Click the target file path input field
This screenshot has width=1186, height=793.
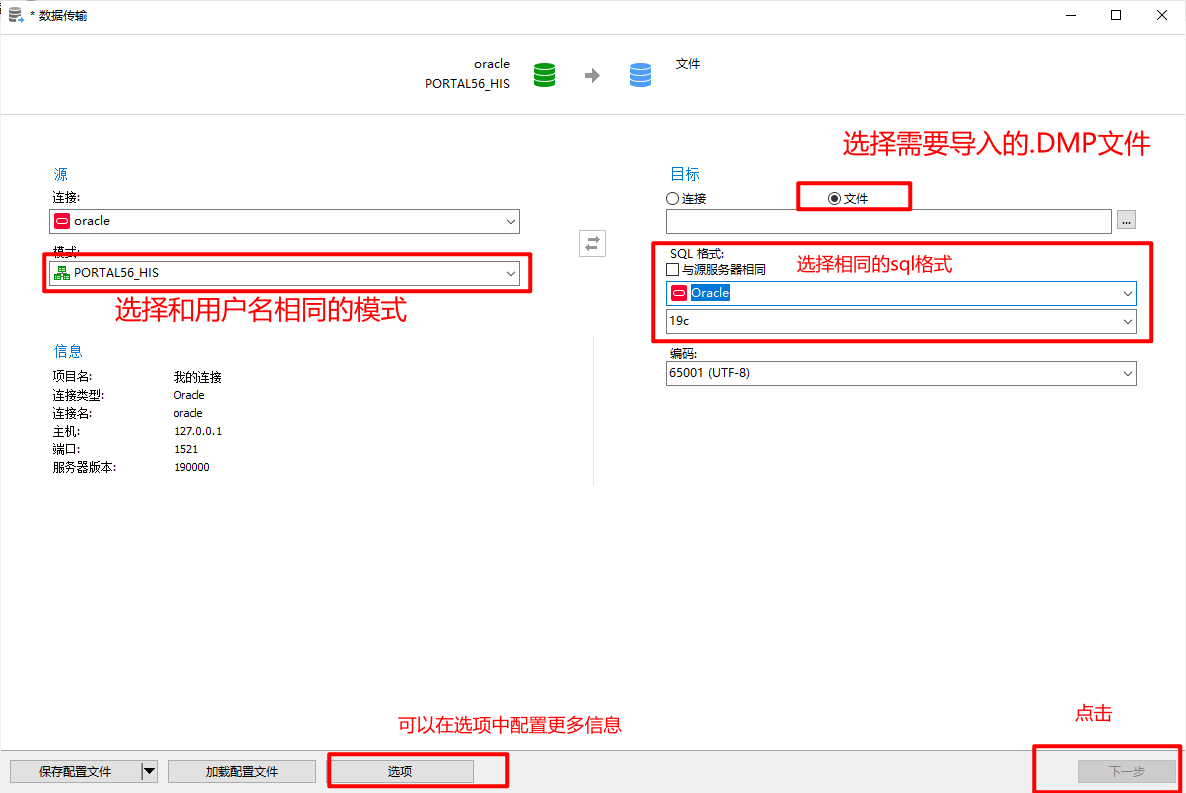tap(888, 221)
